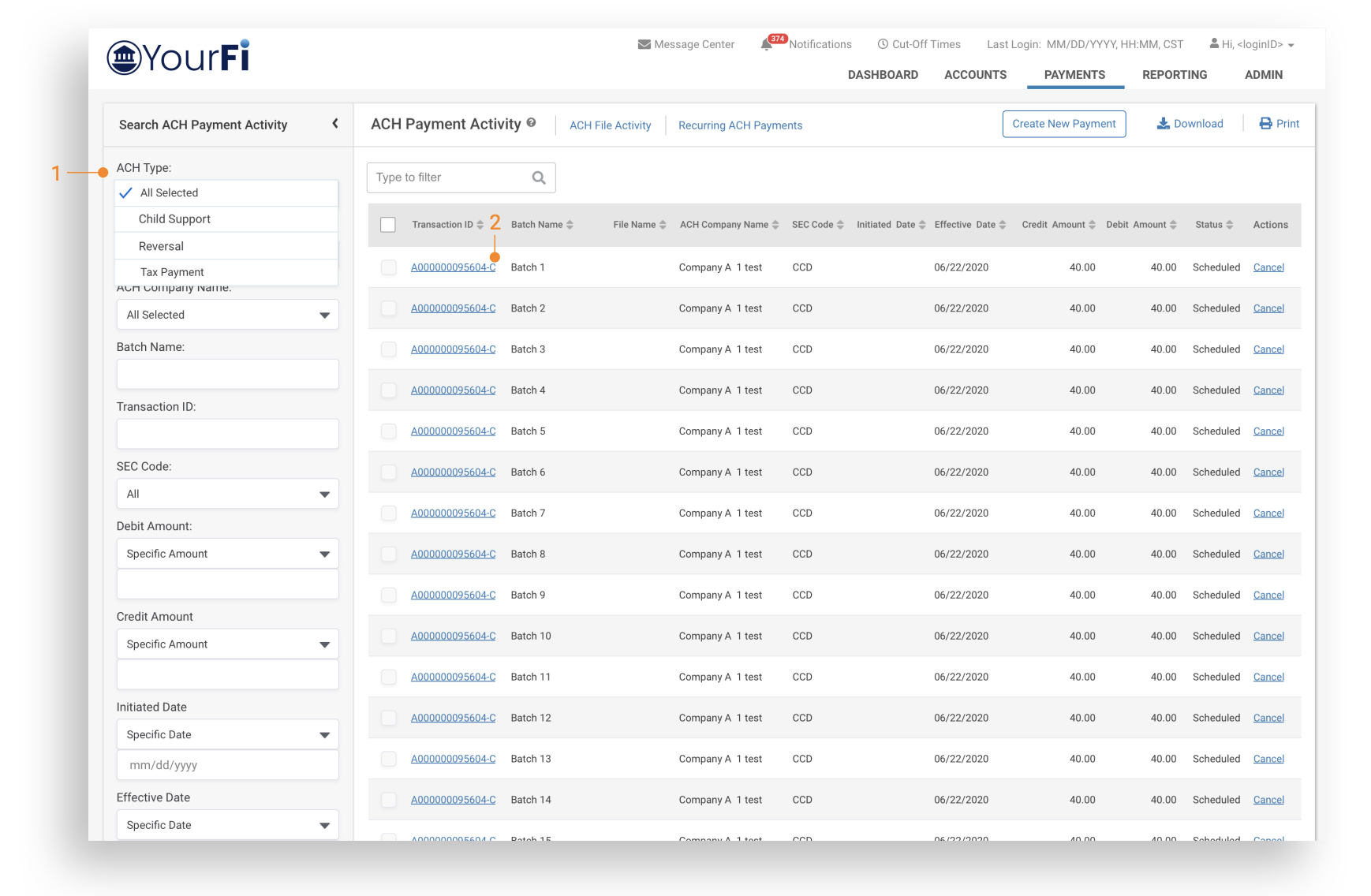Select the Batch 5 row checkbox
Image resolution: width=1371 pixels, height=896 pixels.
click(x=389, y=431)
